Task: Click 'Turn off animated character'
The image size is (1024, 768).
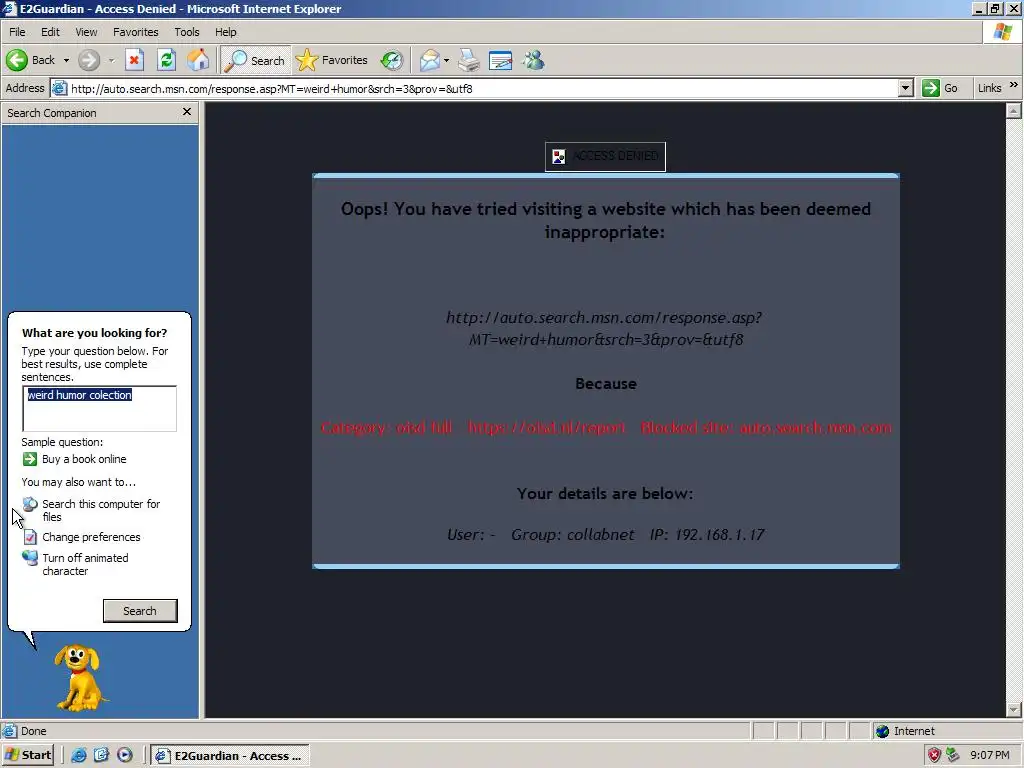Action: pos(86,564)
